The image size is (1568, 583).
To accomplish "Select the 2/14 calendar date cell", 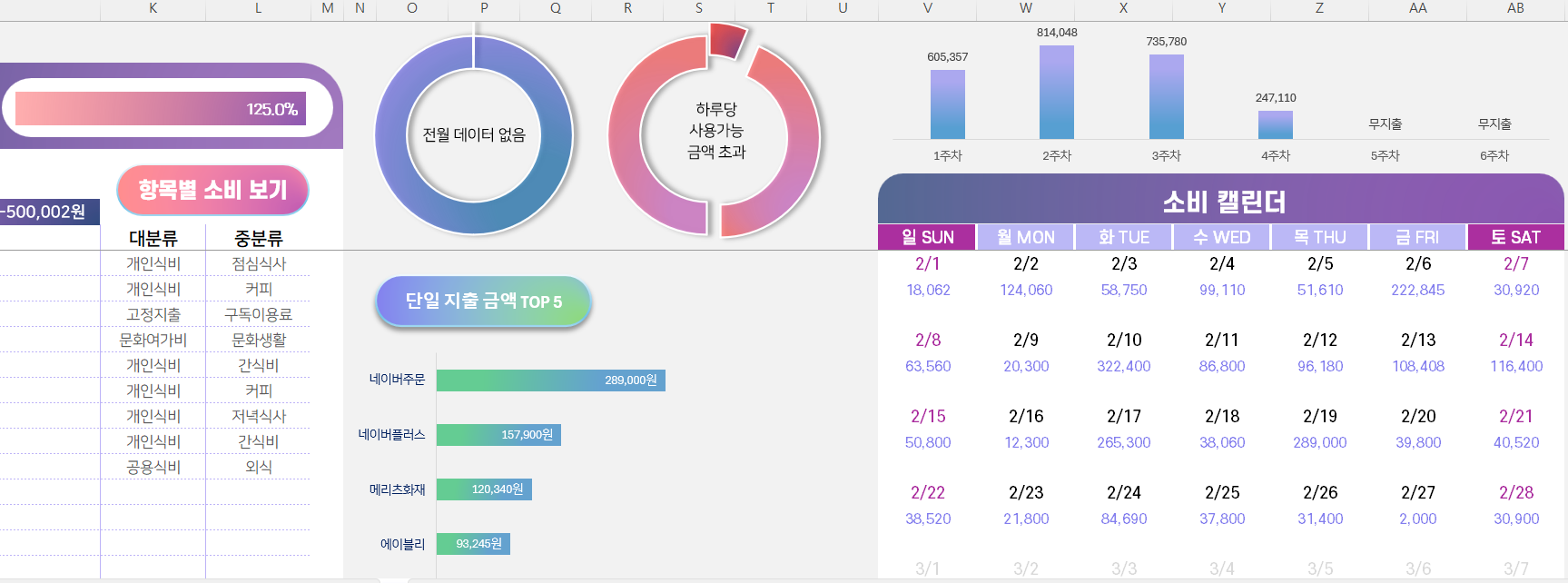I will [1515, 340].
